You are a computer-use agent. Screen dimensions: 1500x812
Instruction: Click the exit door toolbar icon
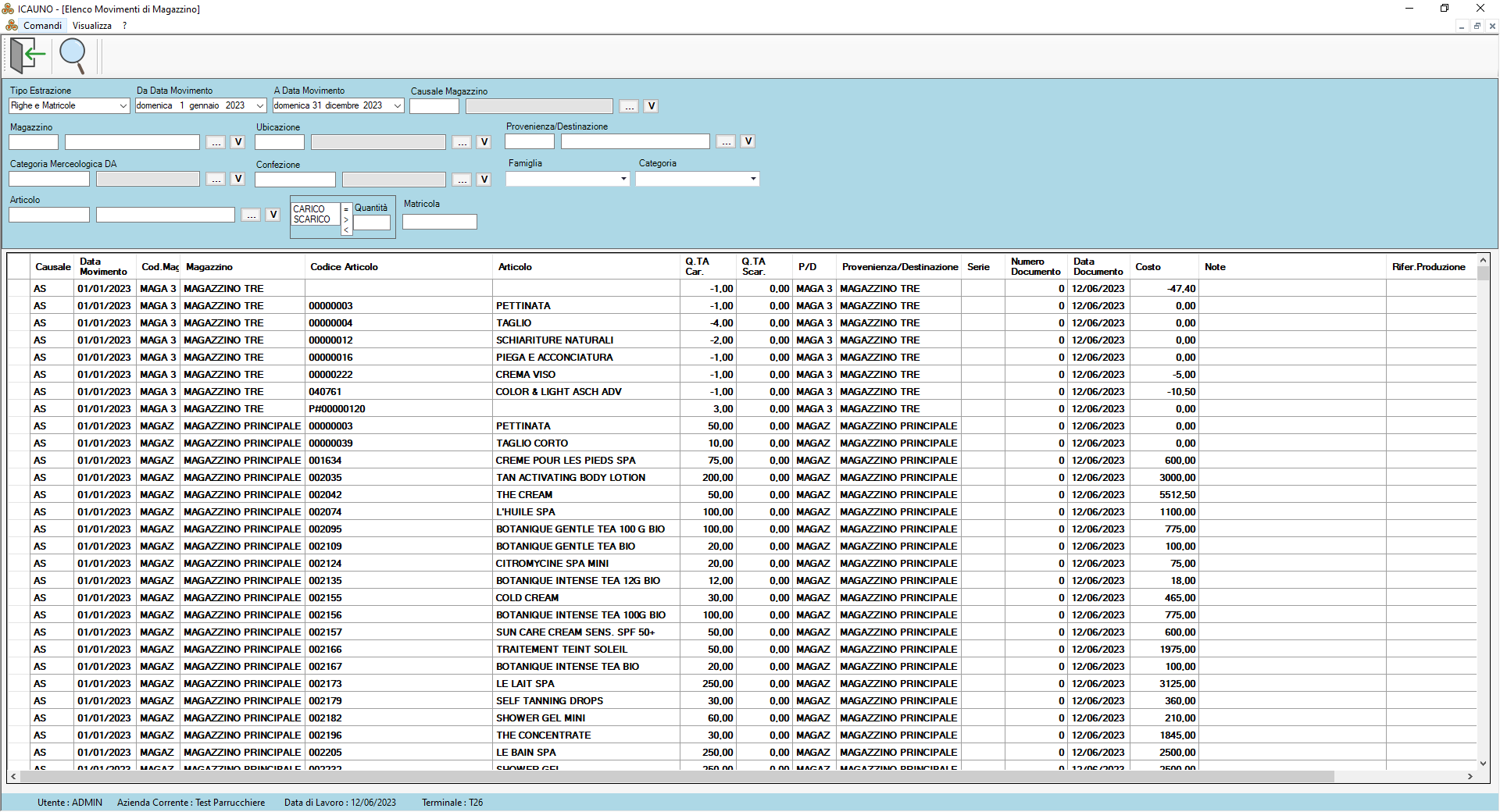[27, 55]
